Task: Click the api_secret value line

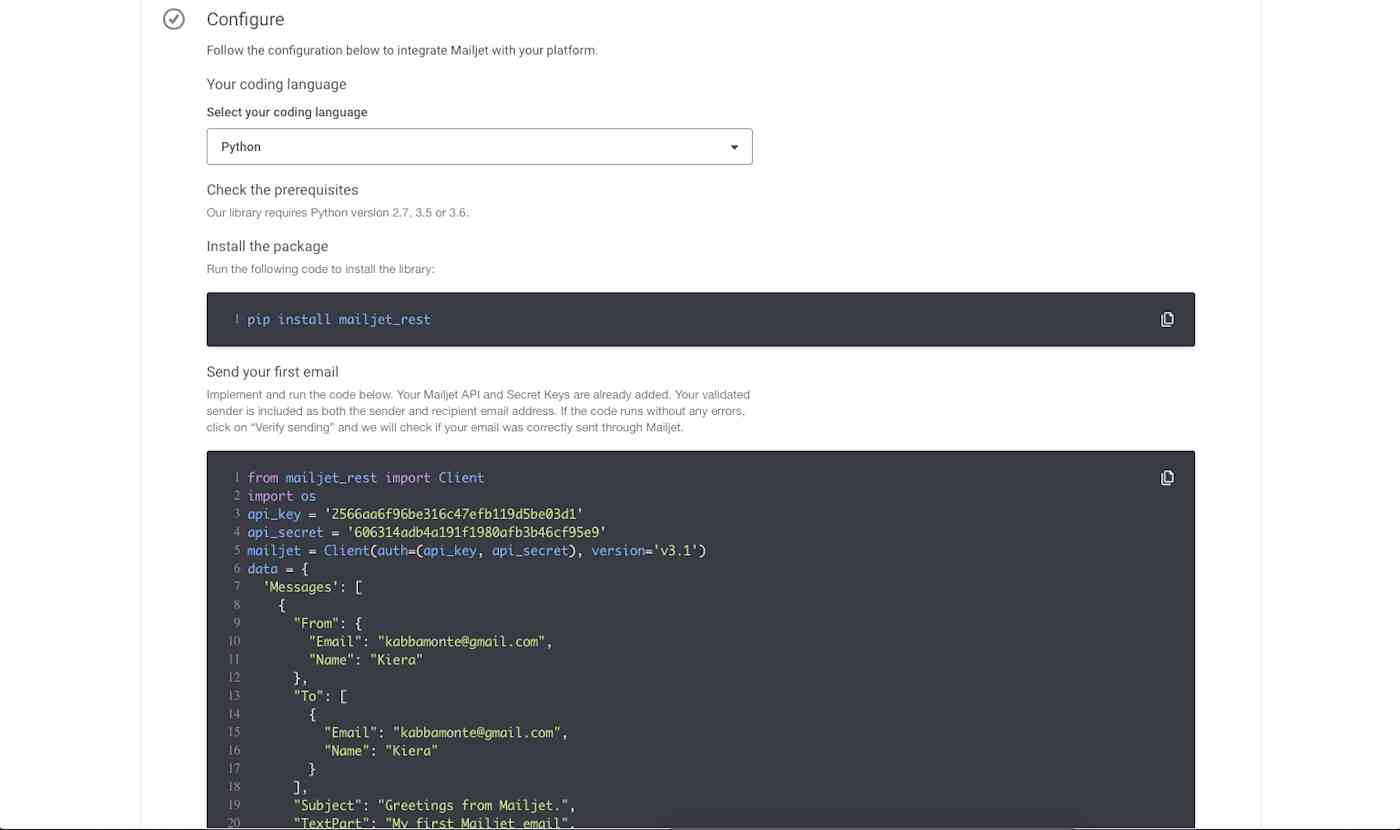Action: click(x=427, y=532)
